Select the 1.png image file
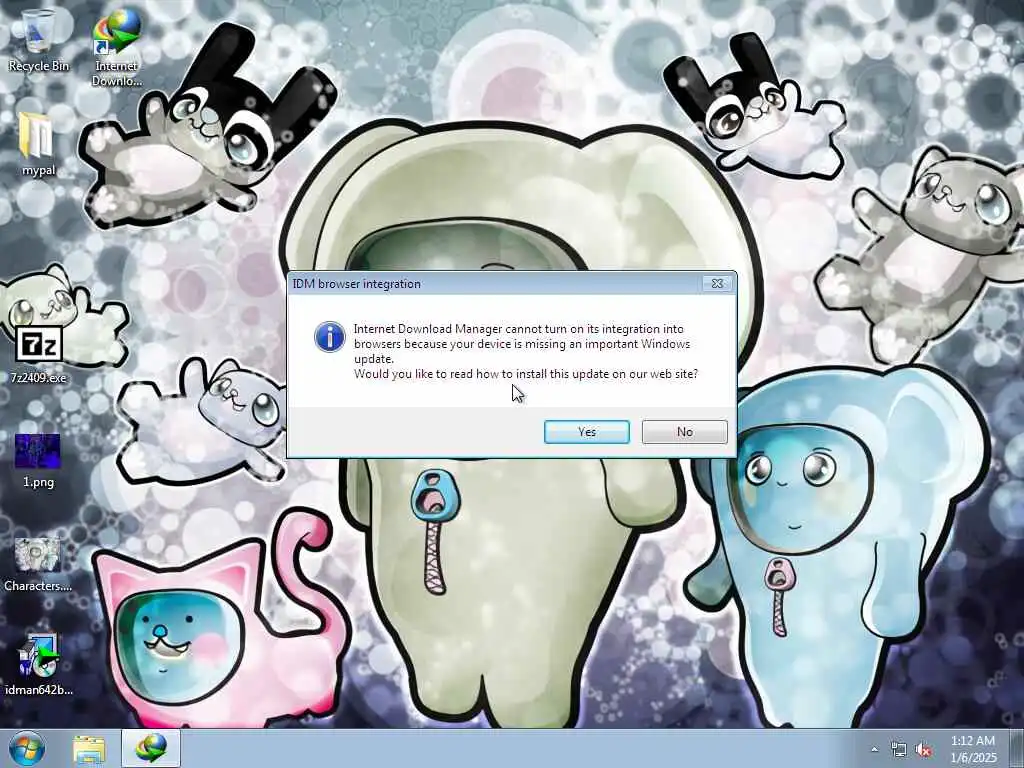 coord(38,460)
